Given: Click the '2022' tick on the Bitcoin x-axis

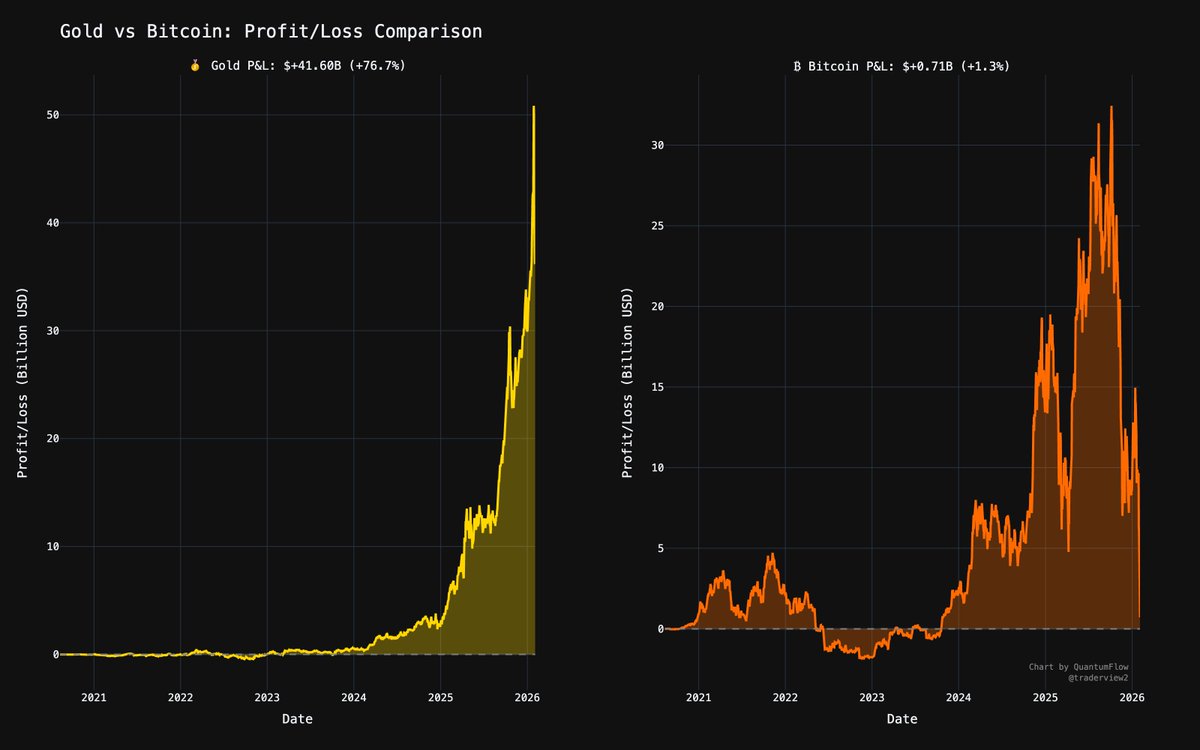Looking at the screenshot, I should pos(785,696).
